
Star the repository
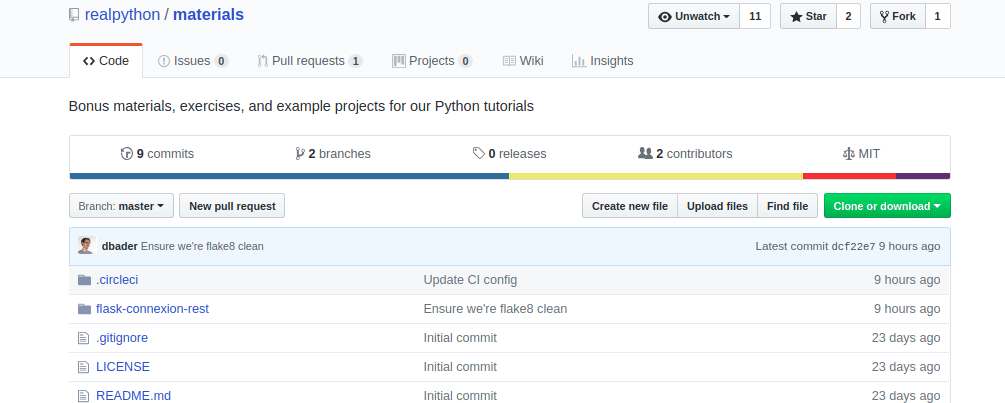(x=808, y=16)
